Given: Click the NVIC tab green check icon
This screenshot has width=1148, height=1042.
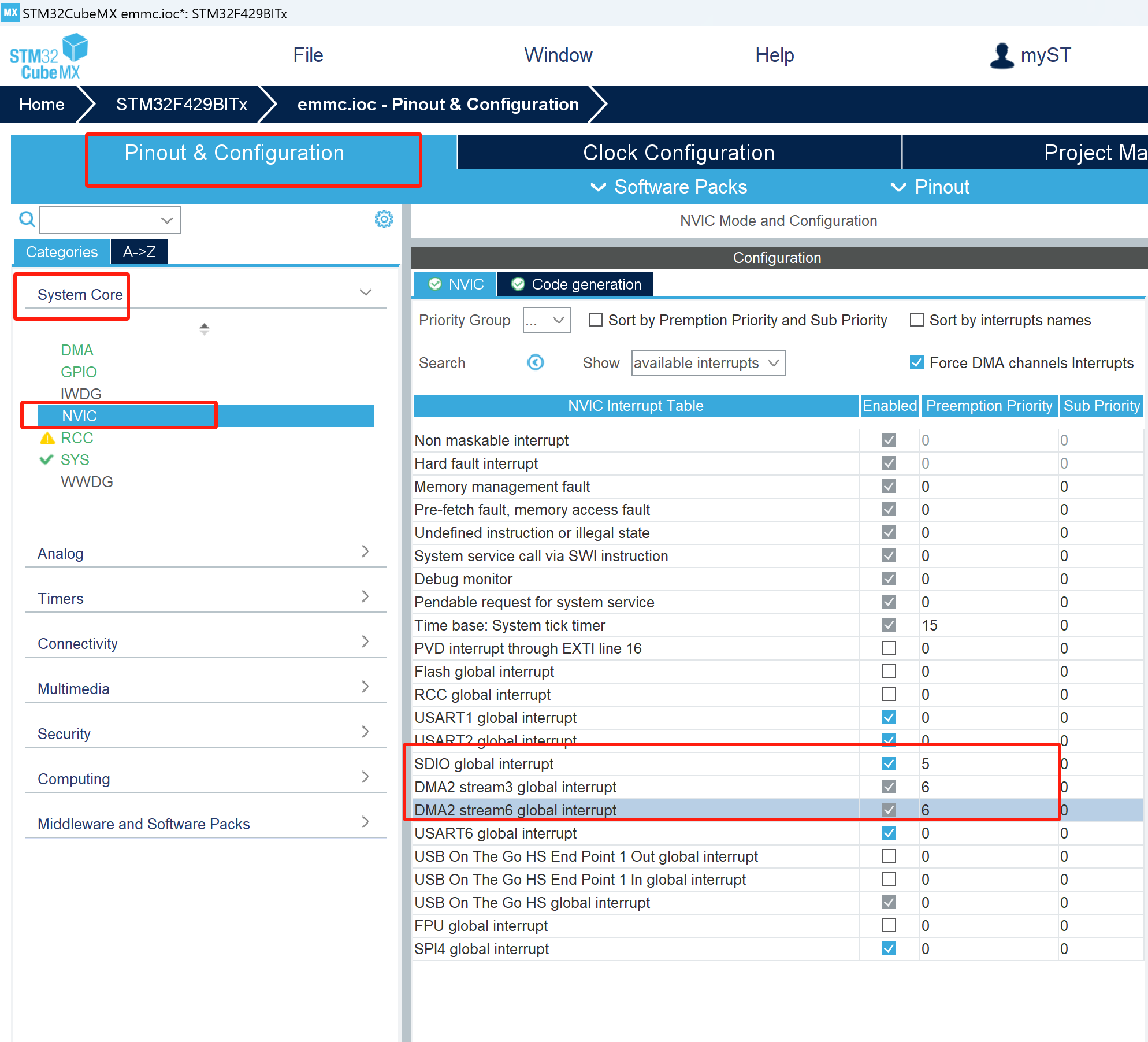Looking at the screenshot, I should [435, 284].
